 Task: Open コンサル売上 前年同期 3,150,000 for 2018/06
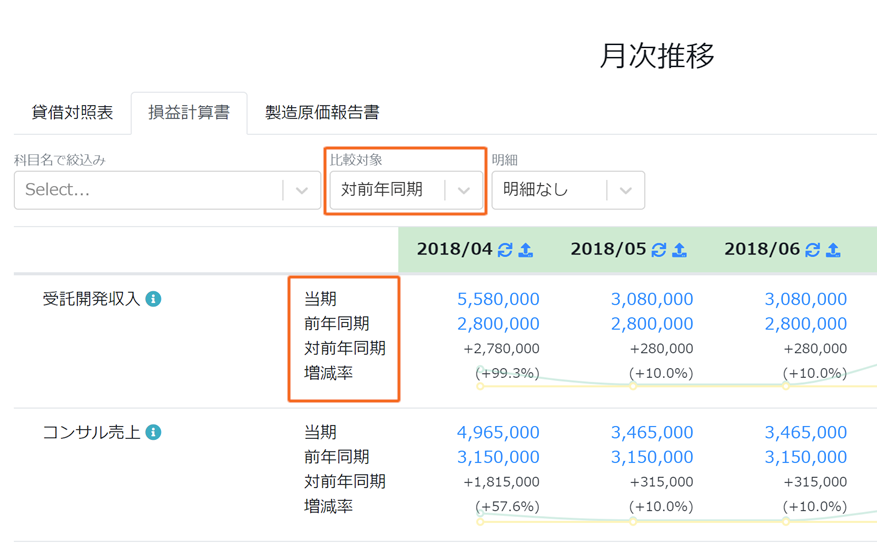pyautogui.click(x=806, y=457)
